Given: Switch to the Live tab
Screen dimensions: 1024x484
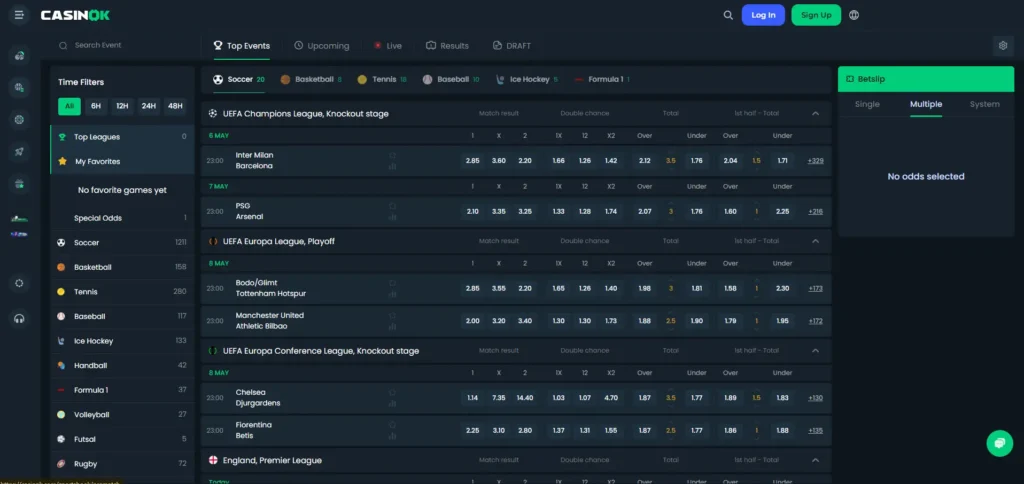Looking at the screenshot, I should [388, 46].
